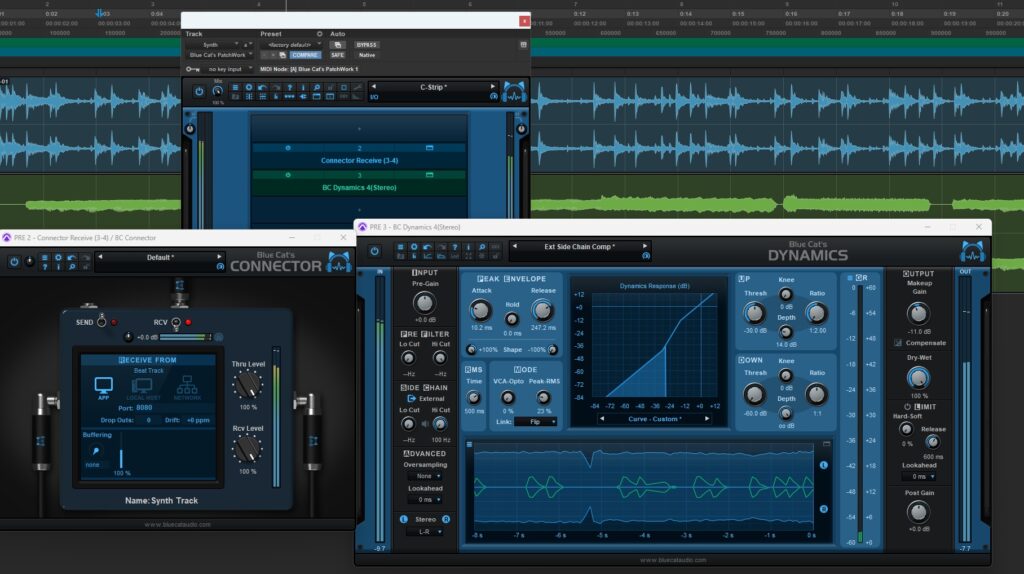Open Dynamics plugin menu icon
Image resolution: width=1024 pixels, height=574 pixels.
coord(400,247)
